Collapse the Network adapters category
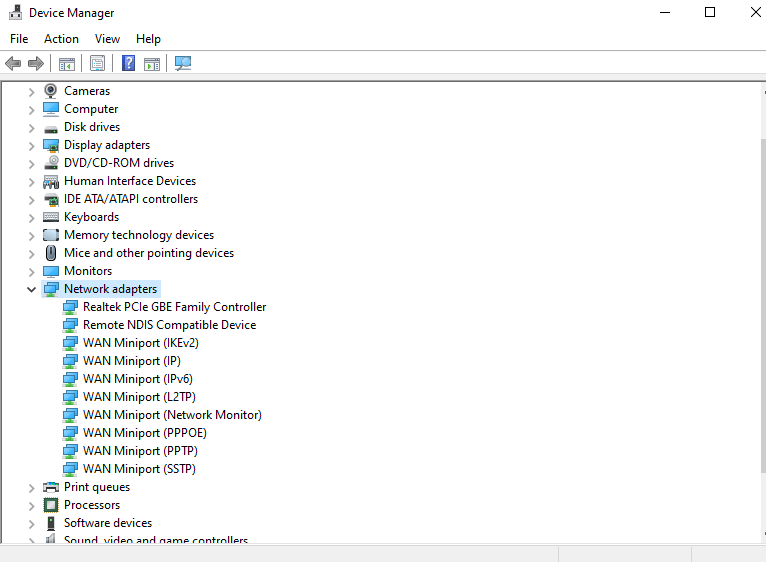Viewport: 766px width, 562px height. tap(31, 289)
